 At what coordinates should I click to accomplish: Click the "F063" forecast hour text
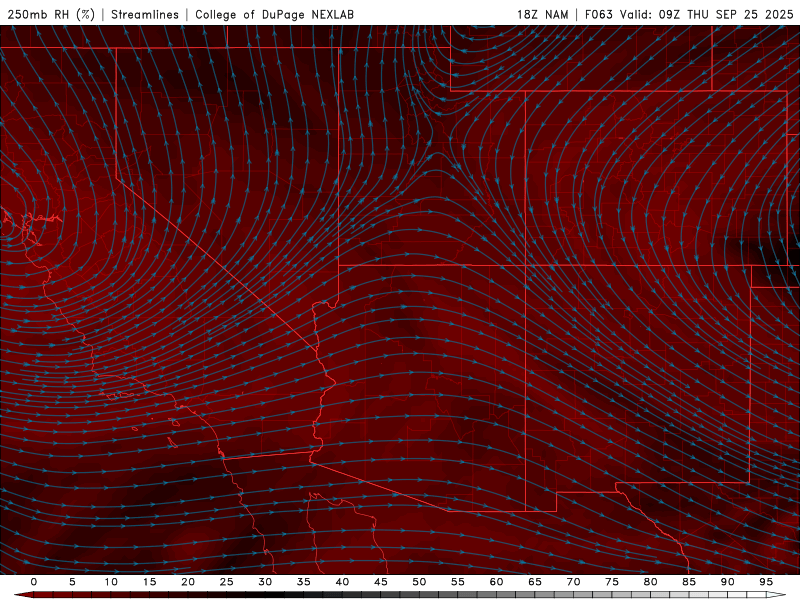(x=598, y=15)
